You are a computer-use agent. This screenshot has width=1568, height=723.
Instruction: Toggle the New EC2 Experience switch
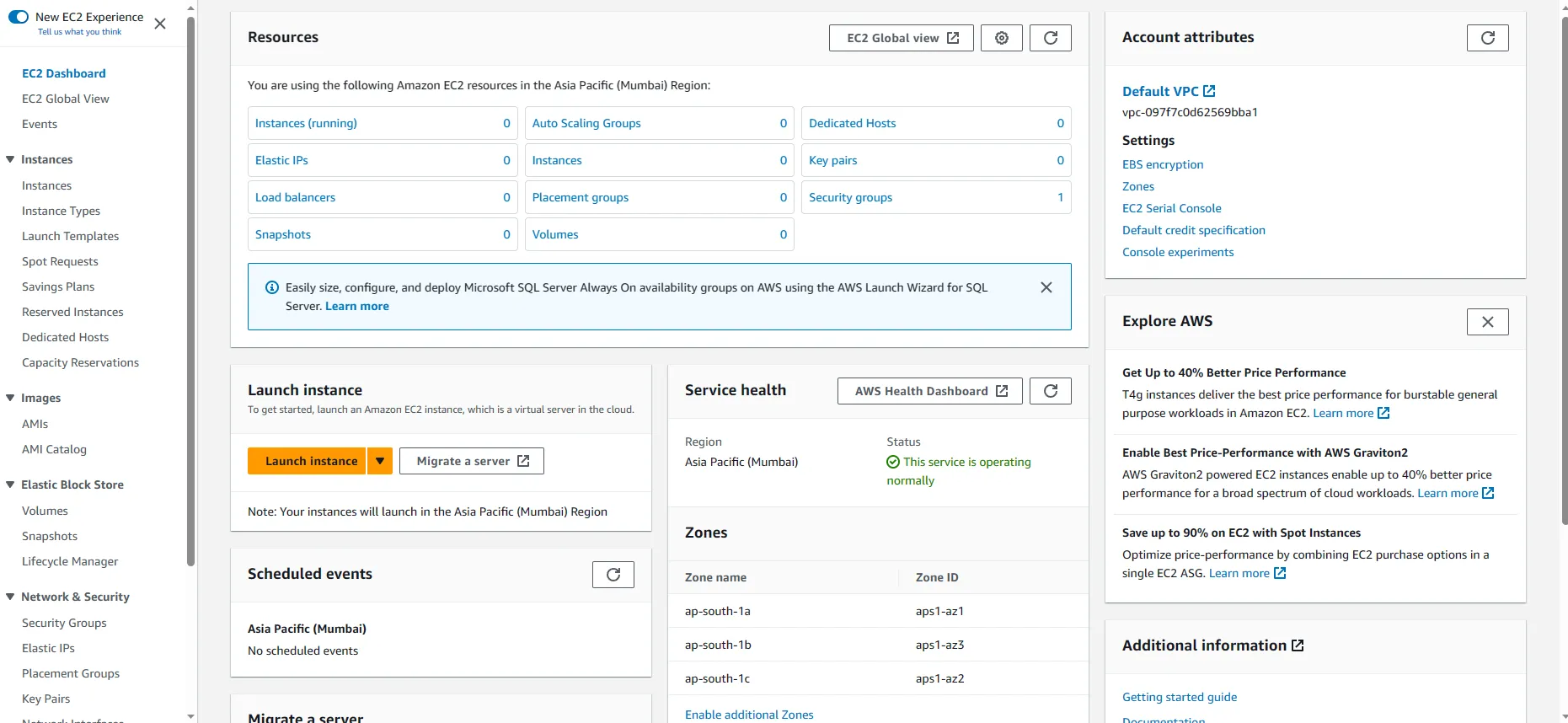(x=19, y=17)
